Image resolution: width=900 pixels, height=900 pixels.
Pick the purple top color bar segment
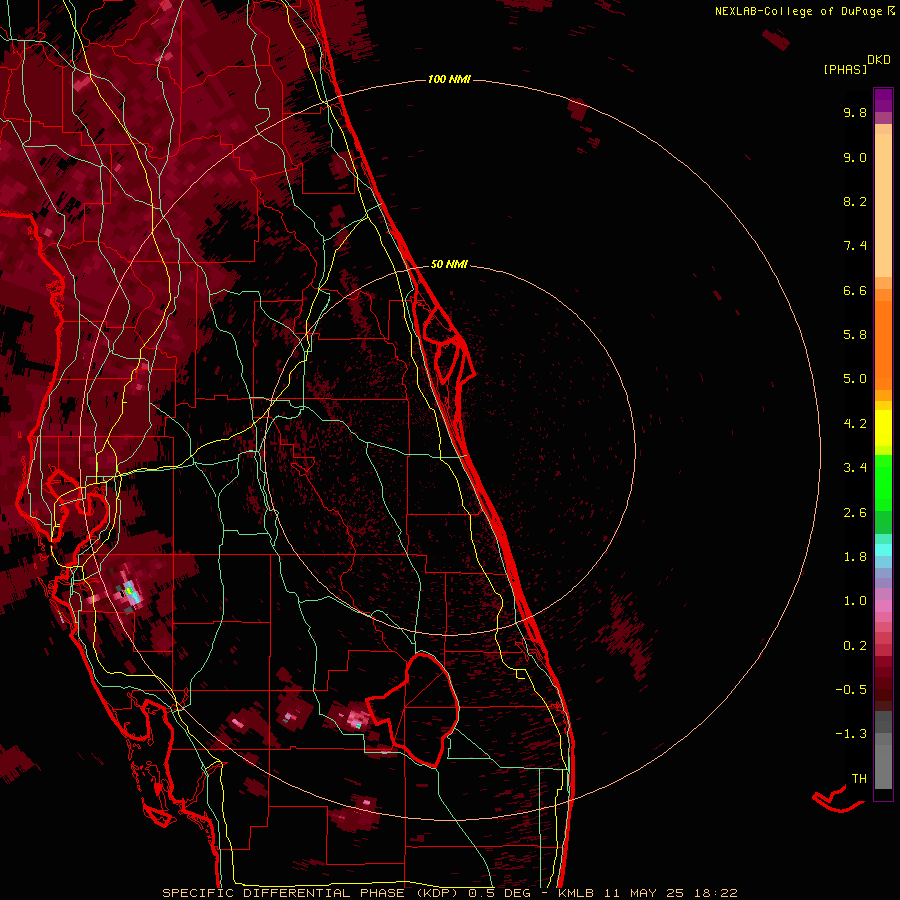(883, 100)
